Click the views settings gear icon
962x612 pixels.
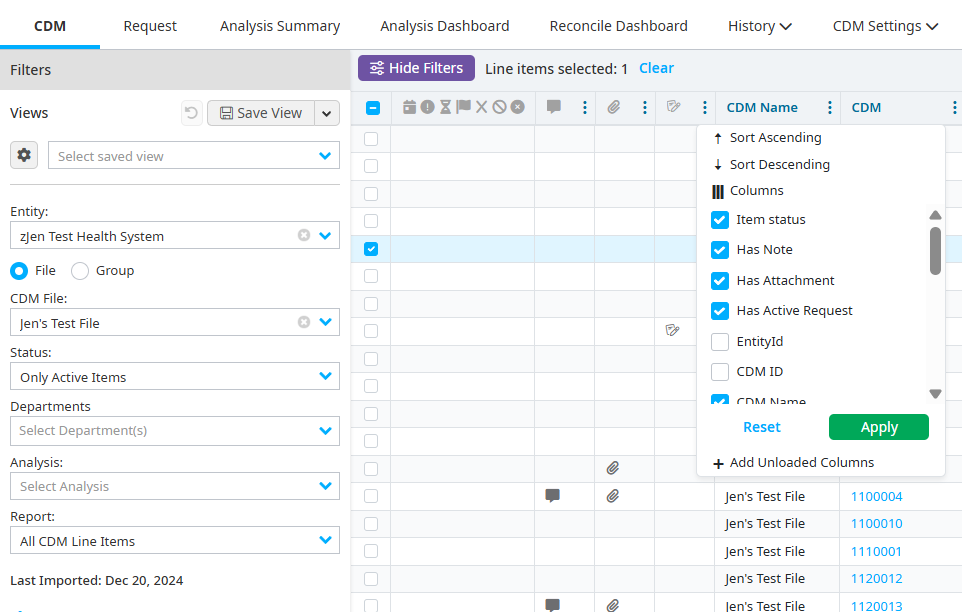[x=24, y=155]
